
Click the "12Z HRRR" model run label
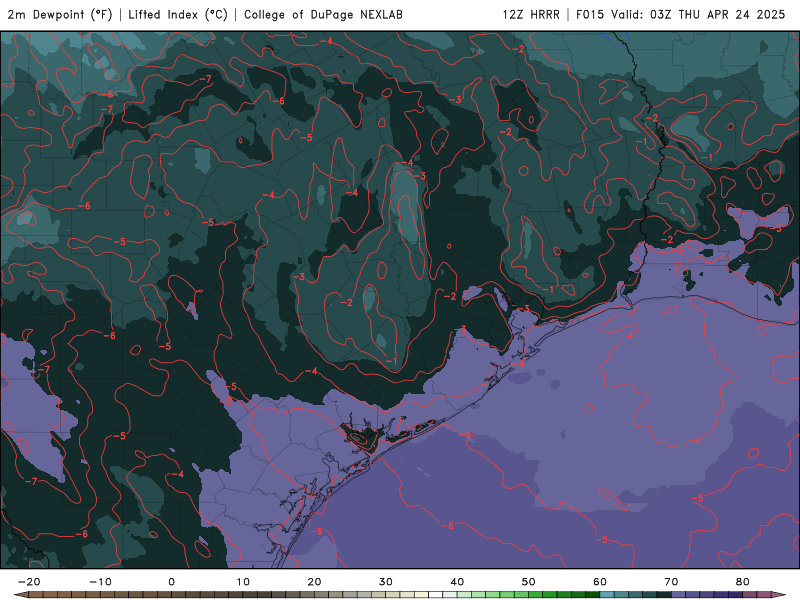coord(531,14)
